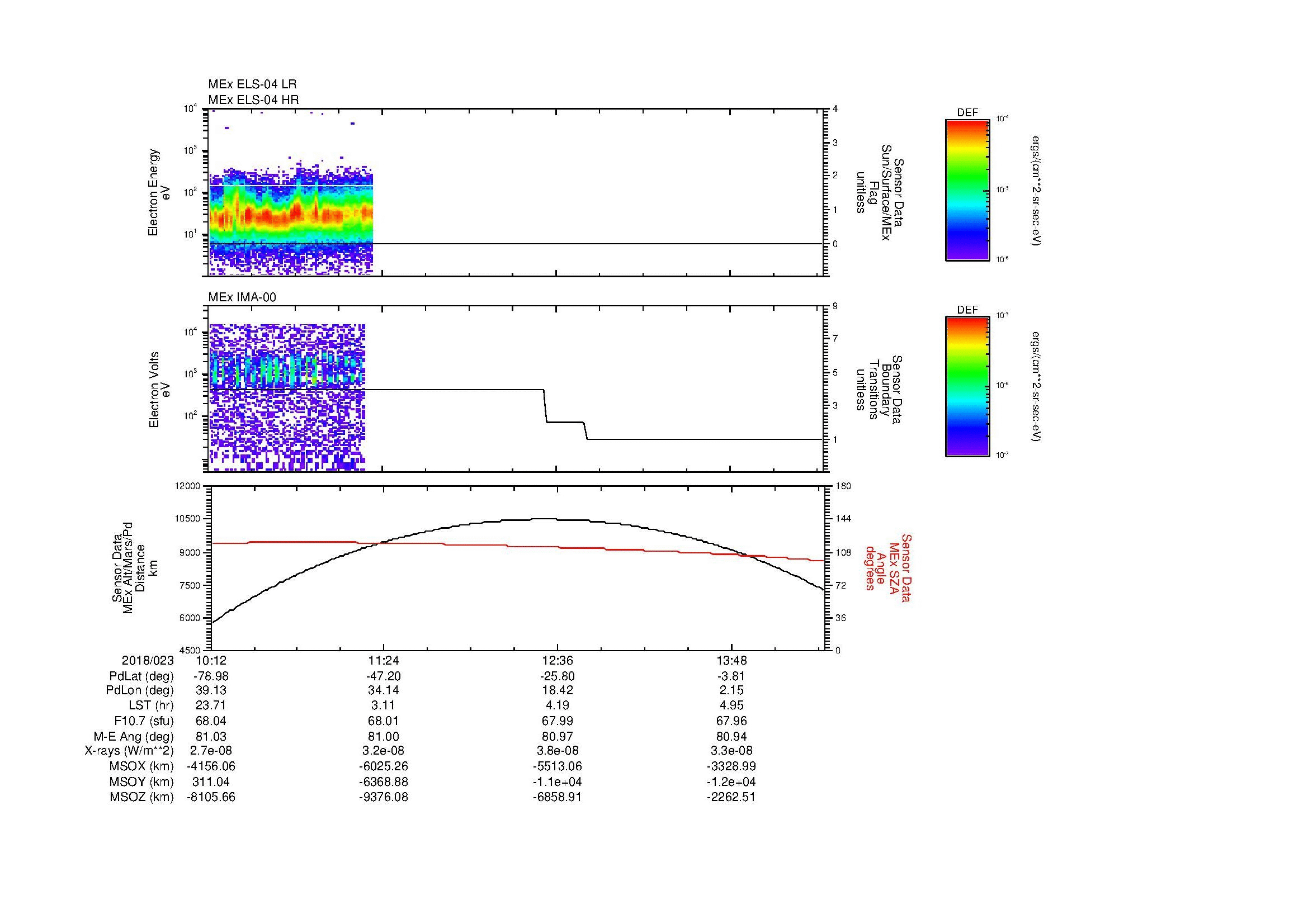Click the black altitude curve peak
This screenshot has height=924, width=1308.
tap(544, 519)
